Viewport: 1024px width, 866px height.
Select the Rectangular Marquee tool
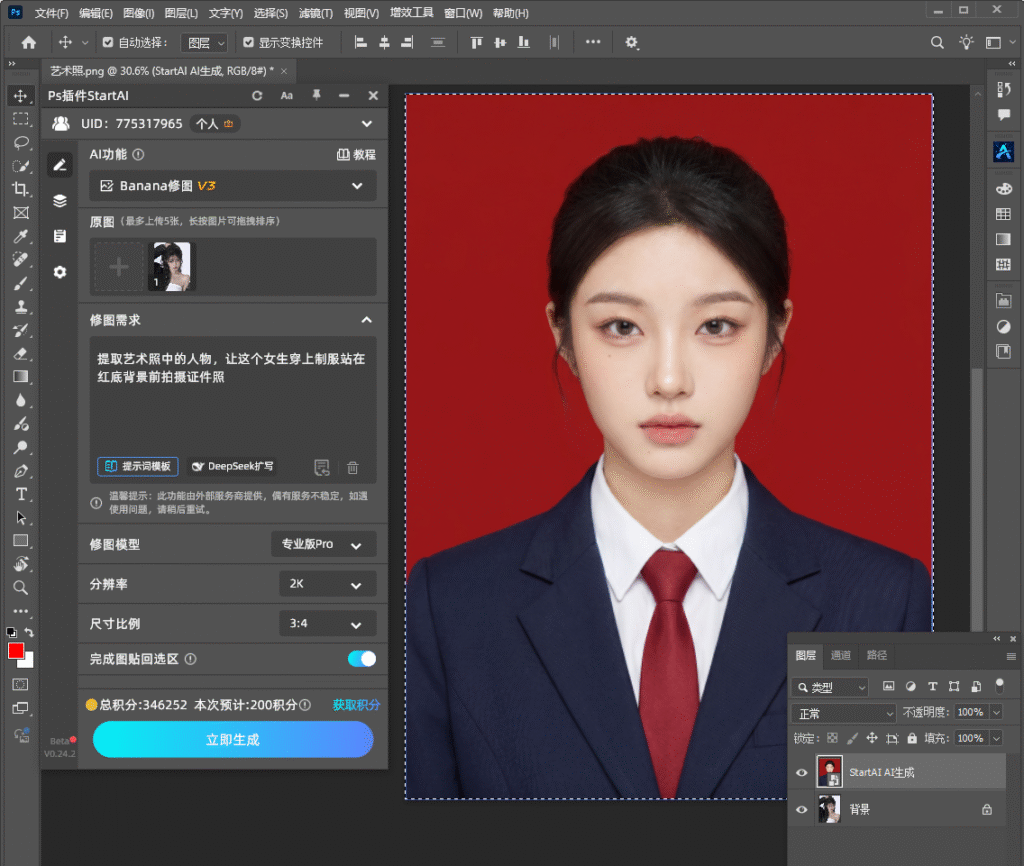(20, 120)
